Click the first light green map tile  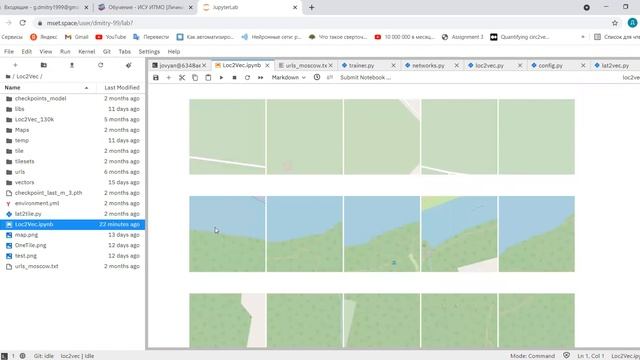coord(227,137)
